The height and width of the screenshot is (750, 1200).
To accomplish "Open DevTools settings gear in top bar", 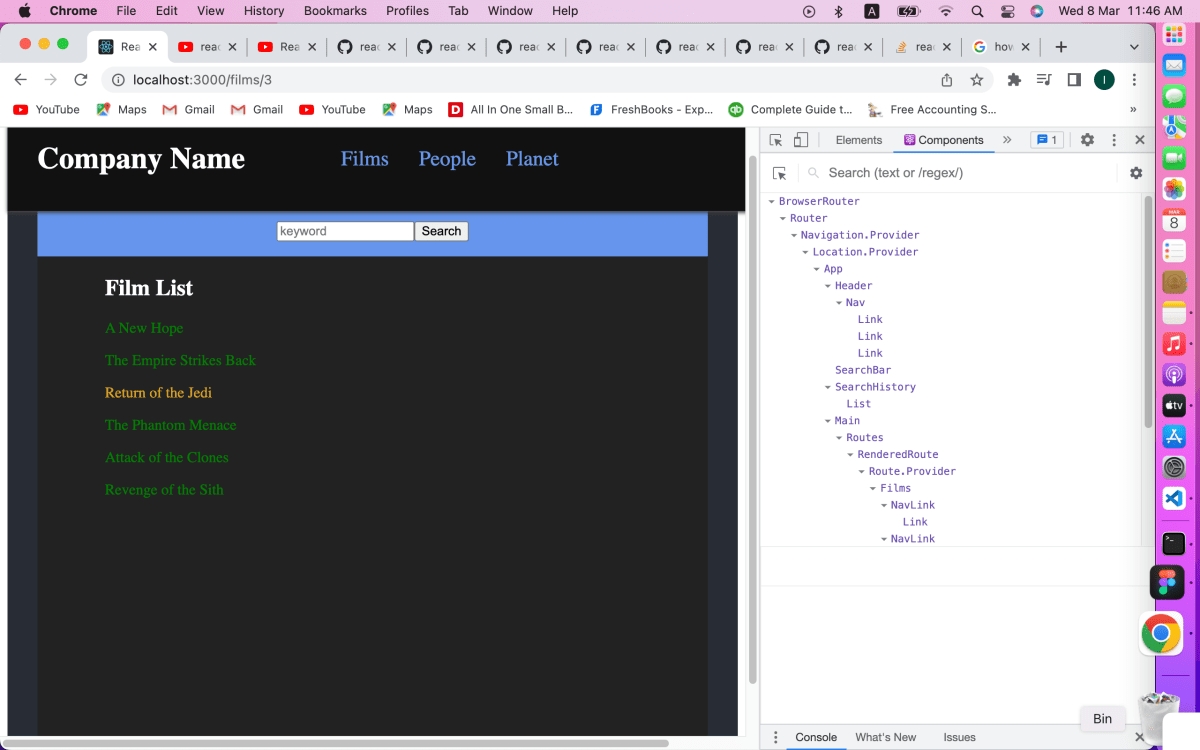I will coord(1087,140).
